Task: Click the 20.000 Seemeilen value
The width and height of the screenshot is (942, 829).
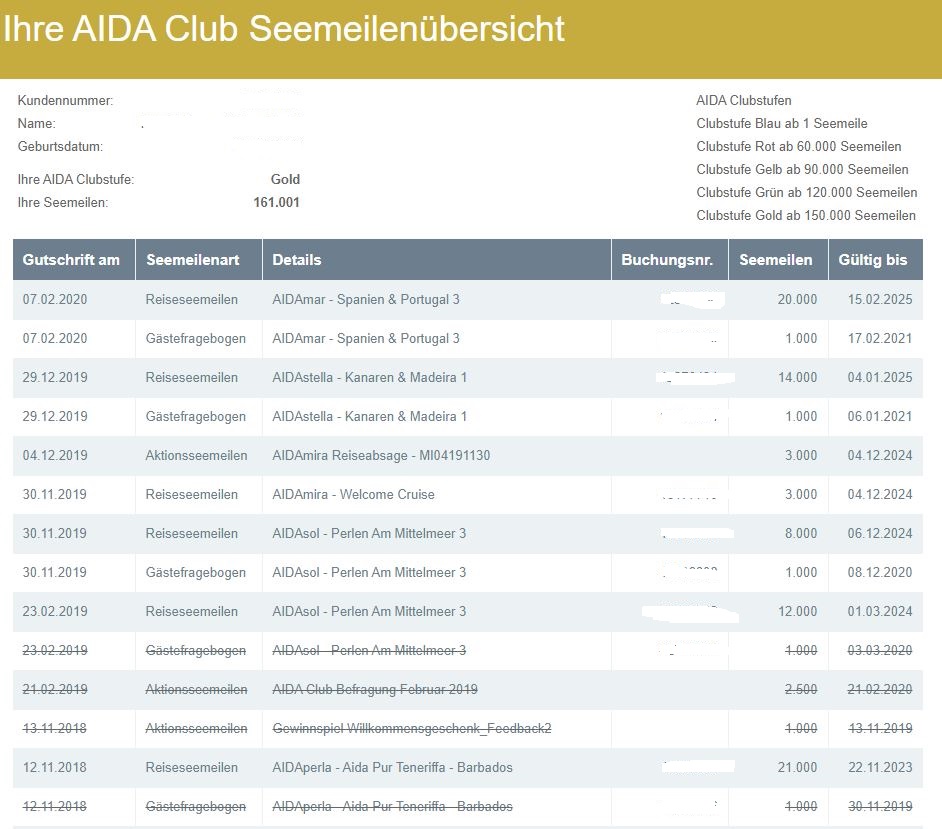Action: coord(797,300)
